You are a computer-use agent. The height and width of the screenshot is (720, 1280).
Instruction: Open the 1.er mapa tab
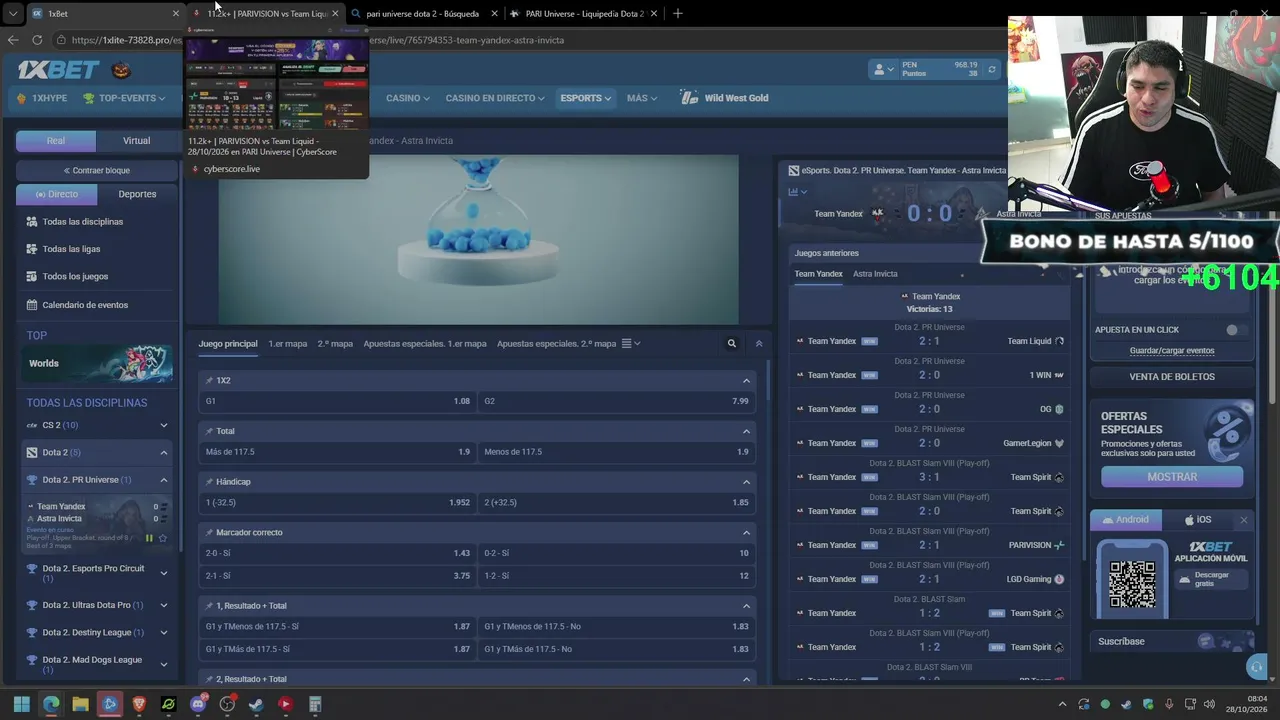point(287,344)
